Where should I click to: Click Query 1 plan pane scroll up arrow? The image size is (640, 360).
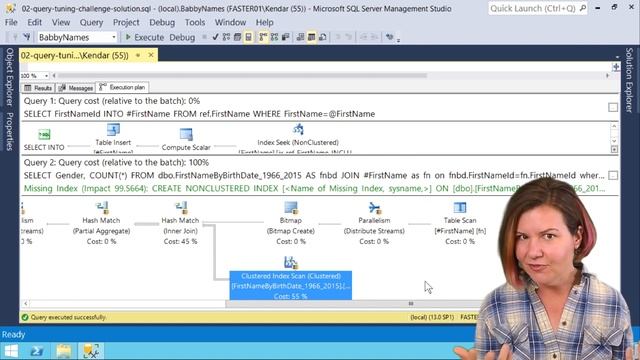[614, 126]
